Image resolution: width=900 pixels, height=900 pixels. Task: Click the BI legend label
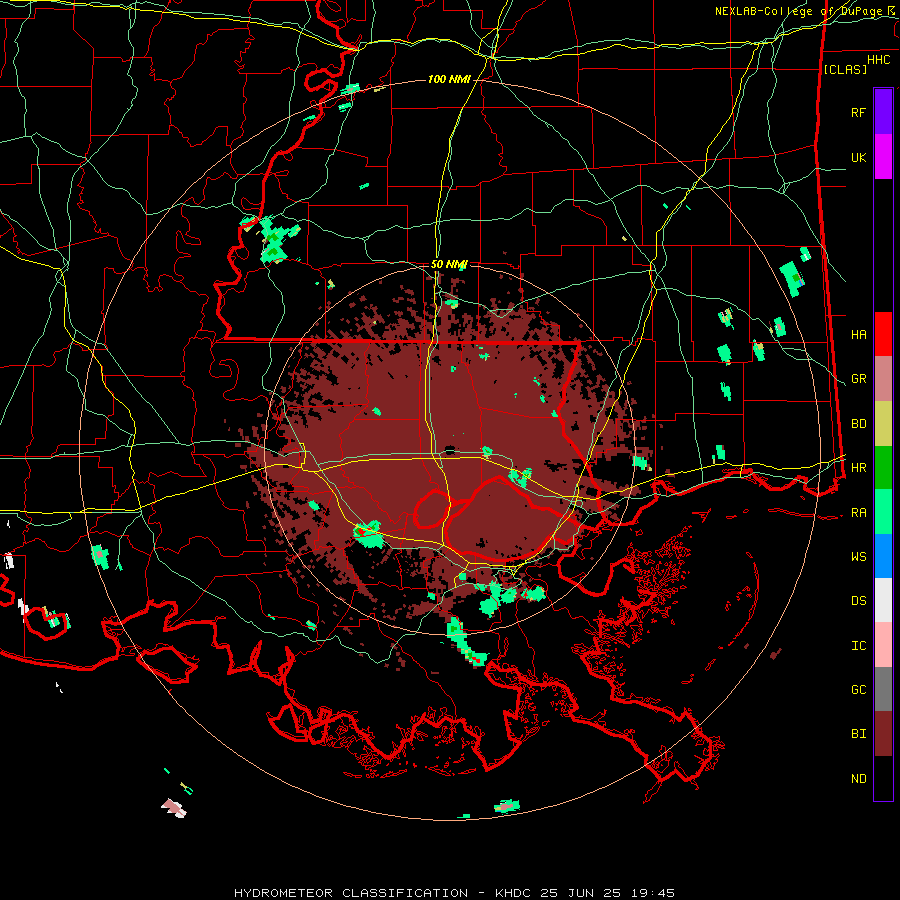[x=859, y=734]
